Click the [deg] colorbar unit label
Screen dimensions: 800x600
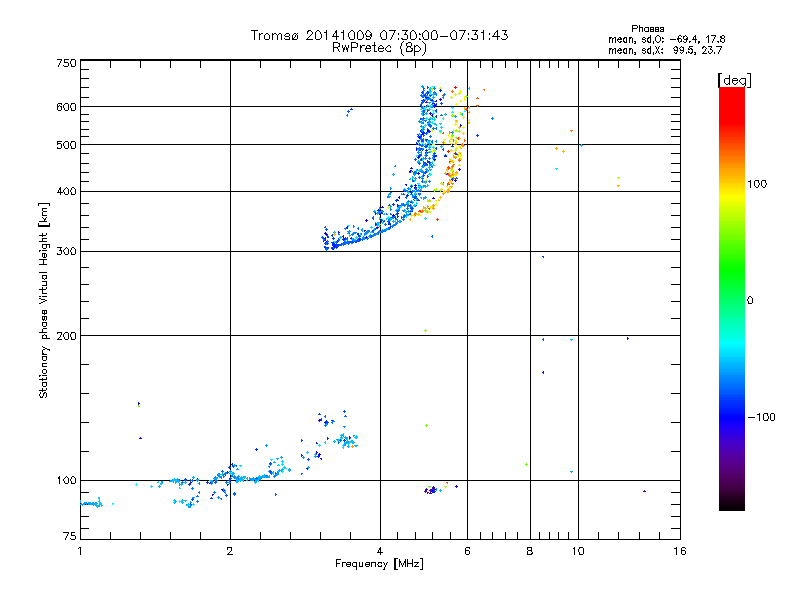(x=735, y=79)
